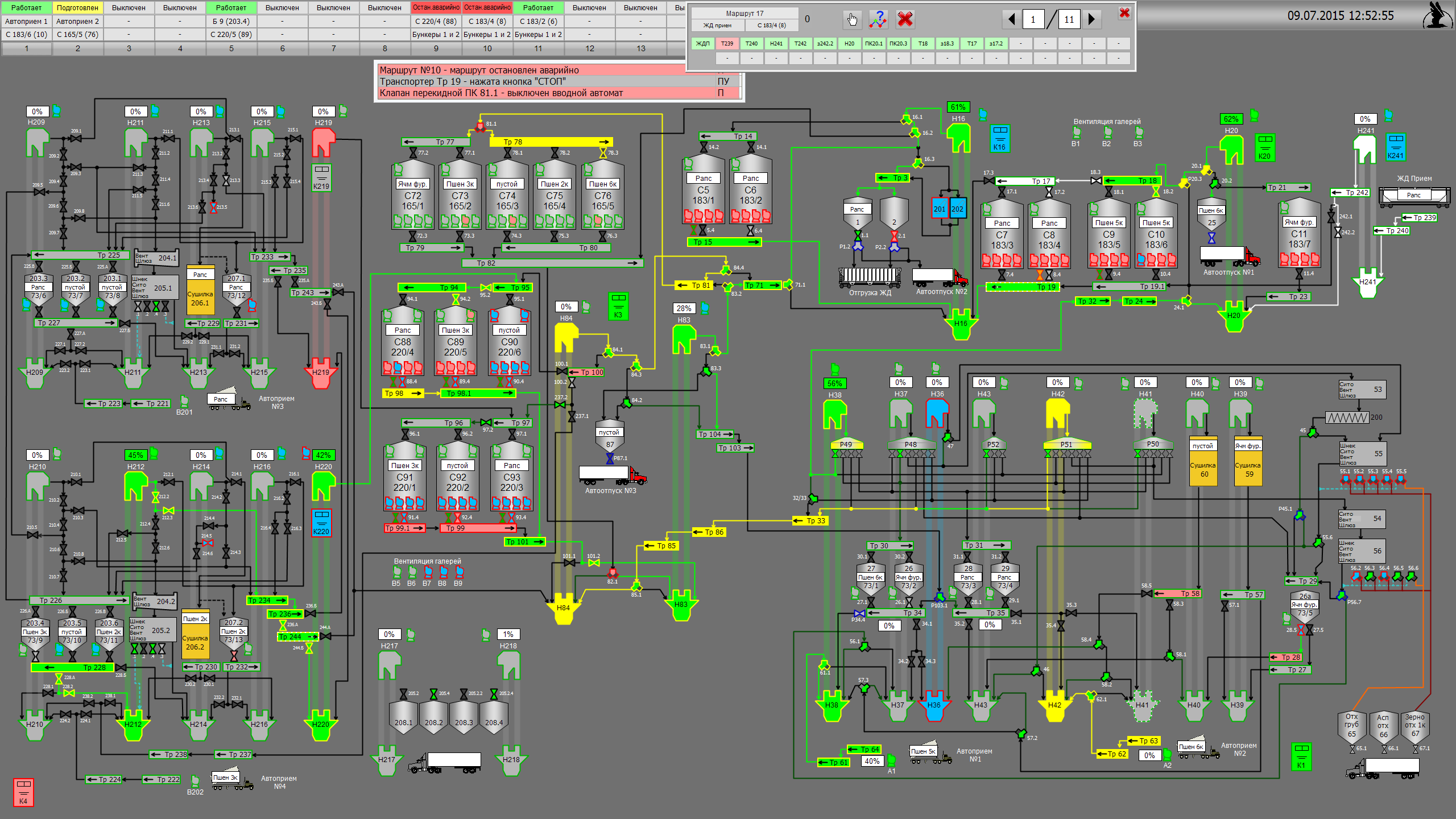Toggle diverter valve 71.1
This screenshot has height=819, width=1456.
click(788, 284)
